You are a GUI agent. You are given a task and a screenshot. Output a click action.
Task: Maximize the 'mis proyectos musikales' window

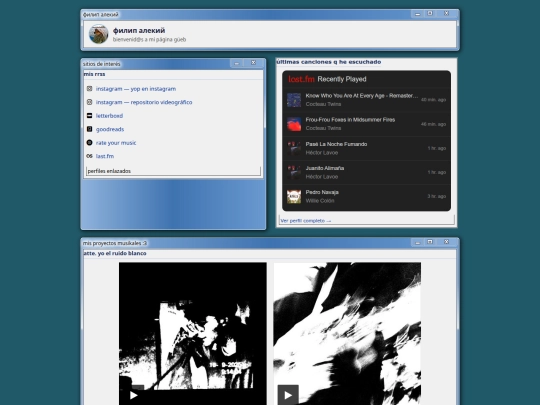[x=430, y=242]
